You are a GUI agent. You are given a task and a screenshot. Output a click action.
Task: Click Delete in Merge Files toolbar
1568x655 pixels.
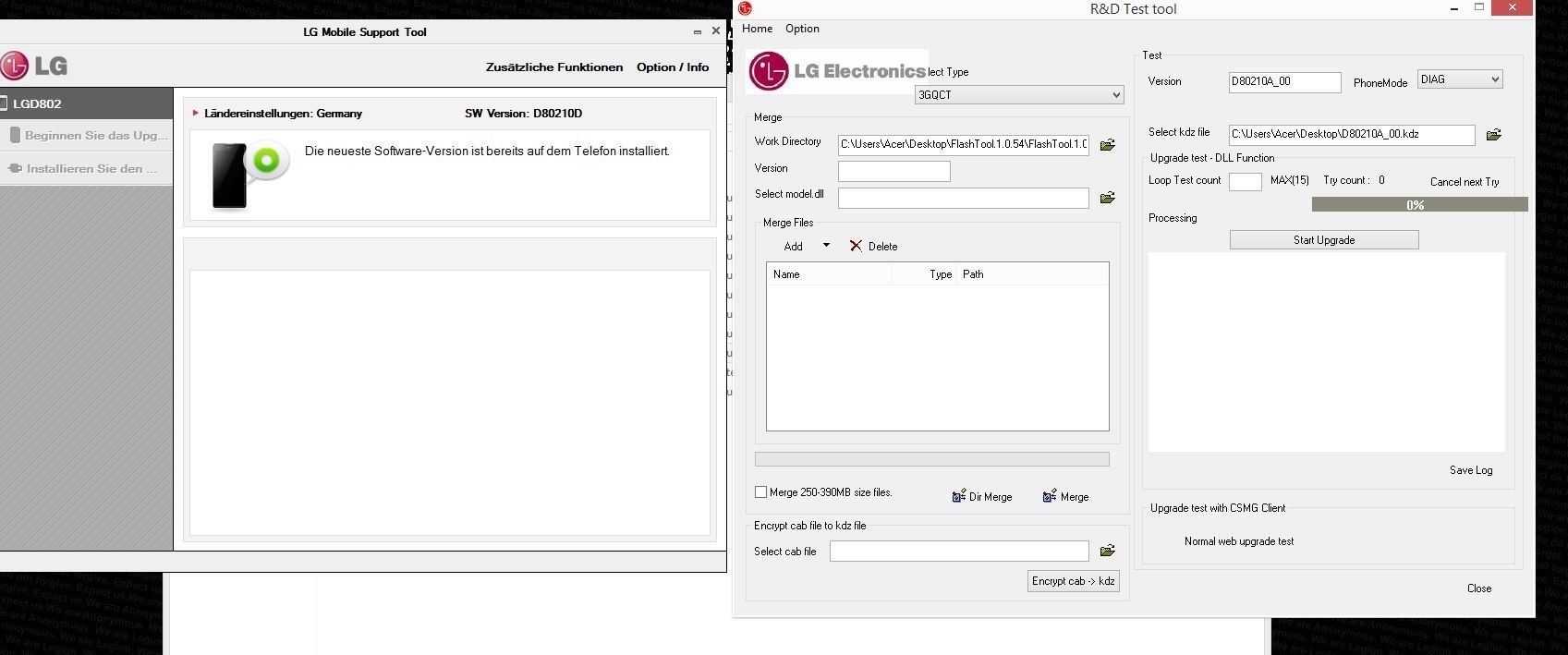point(873,247)
